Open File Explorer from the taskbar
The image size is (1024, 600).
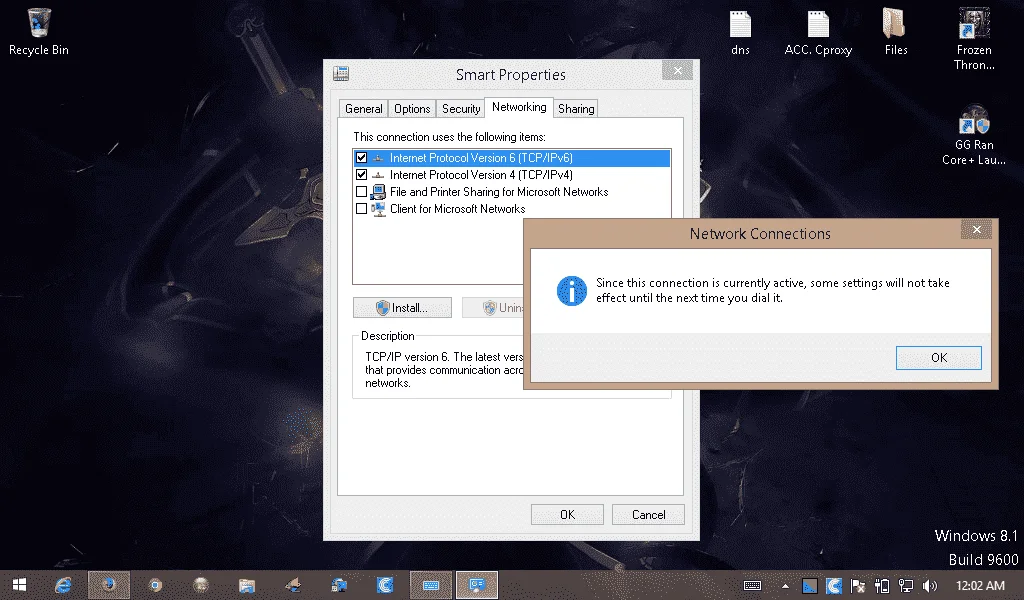click(247, 585)
